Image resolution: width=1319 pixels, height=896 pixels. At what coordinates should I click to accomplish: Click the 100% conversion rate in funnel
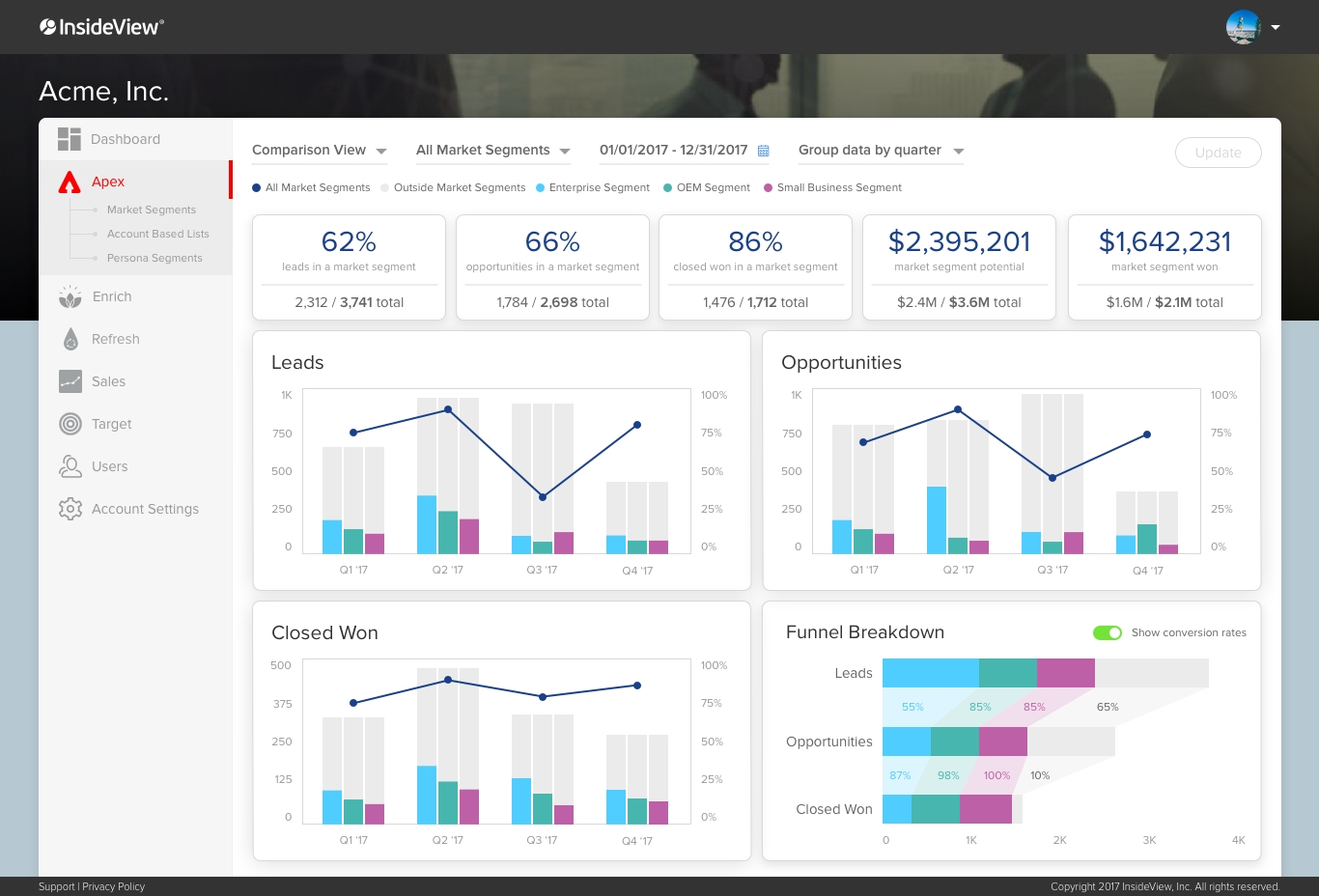pyautogui.click(x=997, y=775)
